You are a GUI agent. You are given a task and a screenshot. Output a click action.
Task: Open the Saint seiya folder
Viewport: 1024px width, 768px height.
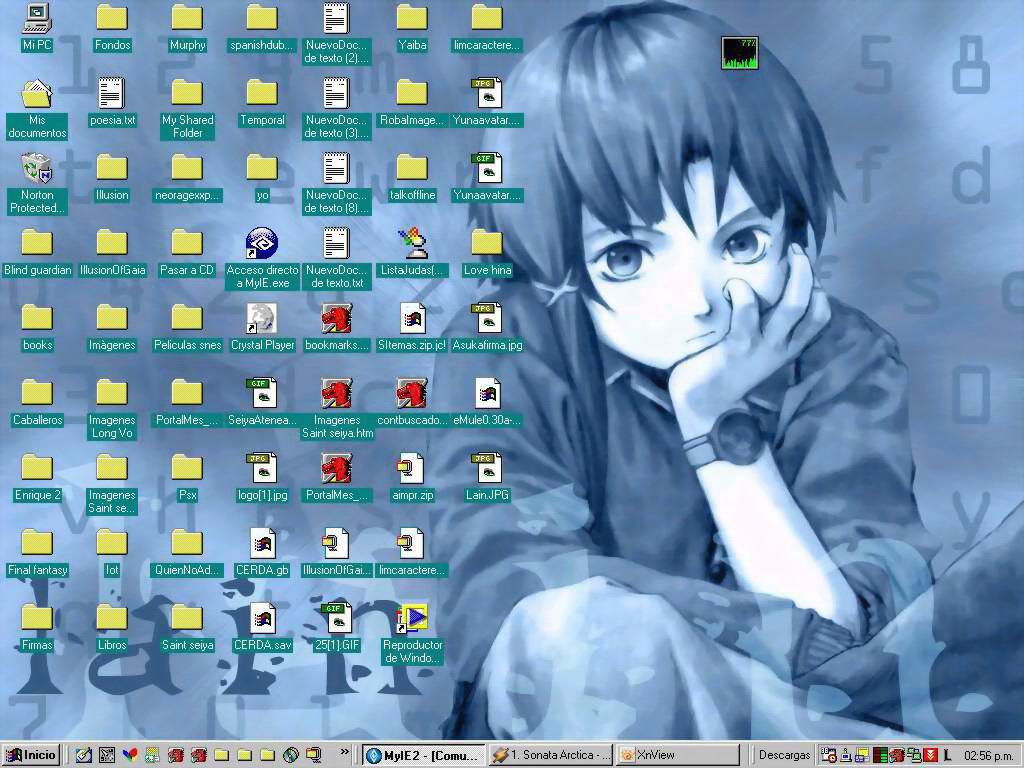[x=187, y=619]
